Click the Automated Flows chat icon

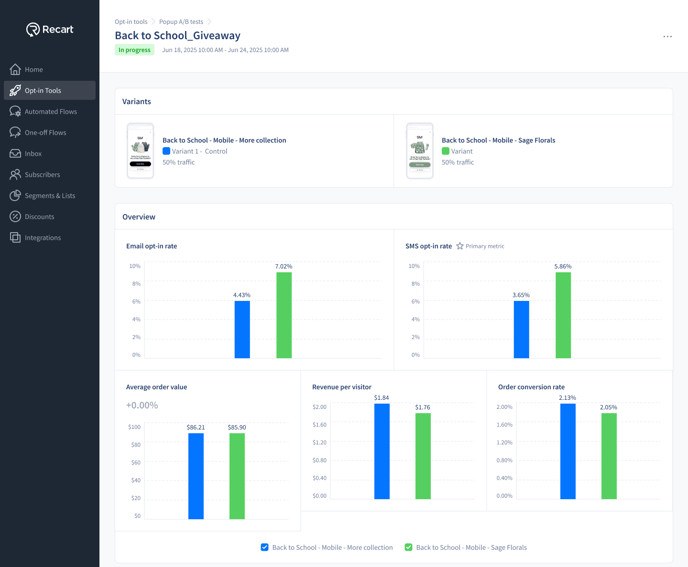point(15,112)
